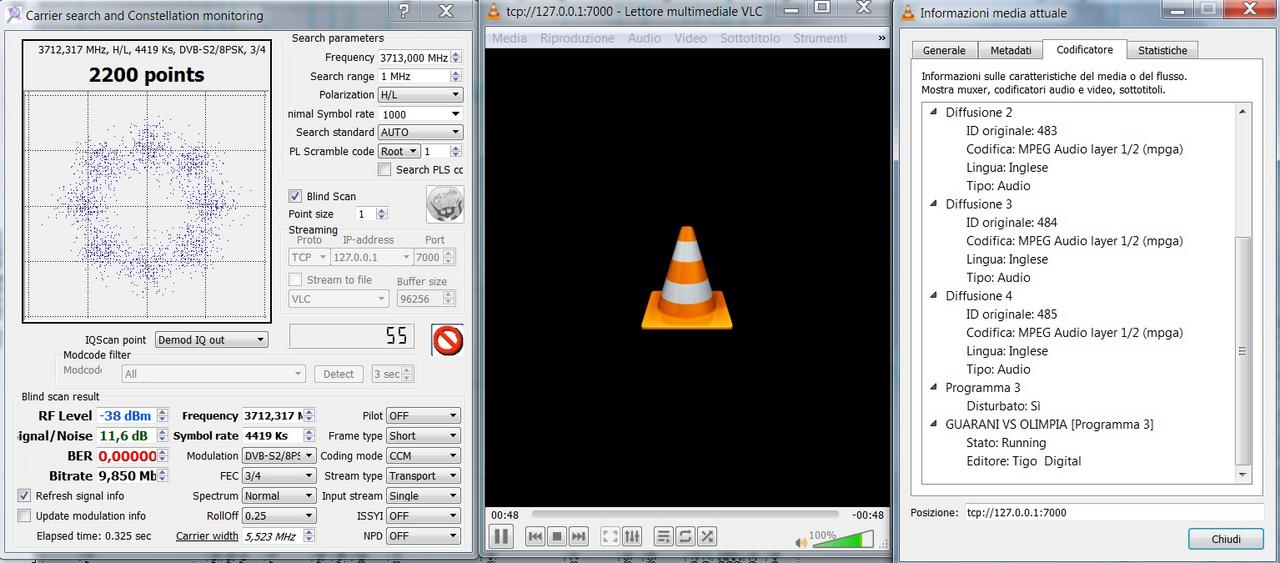Pause playback in VLC

click(502, 536)
